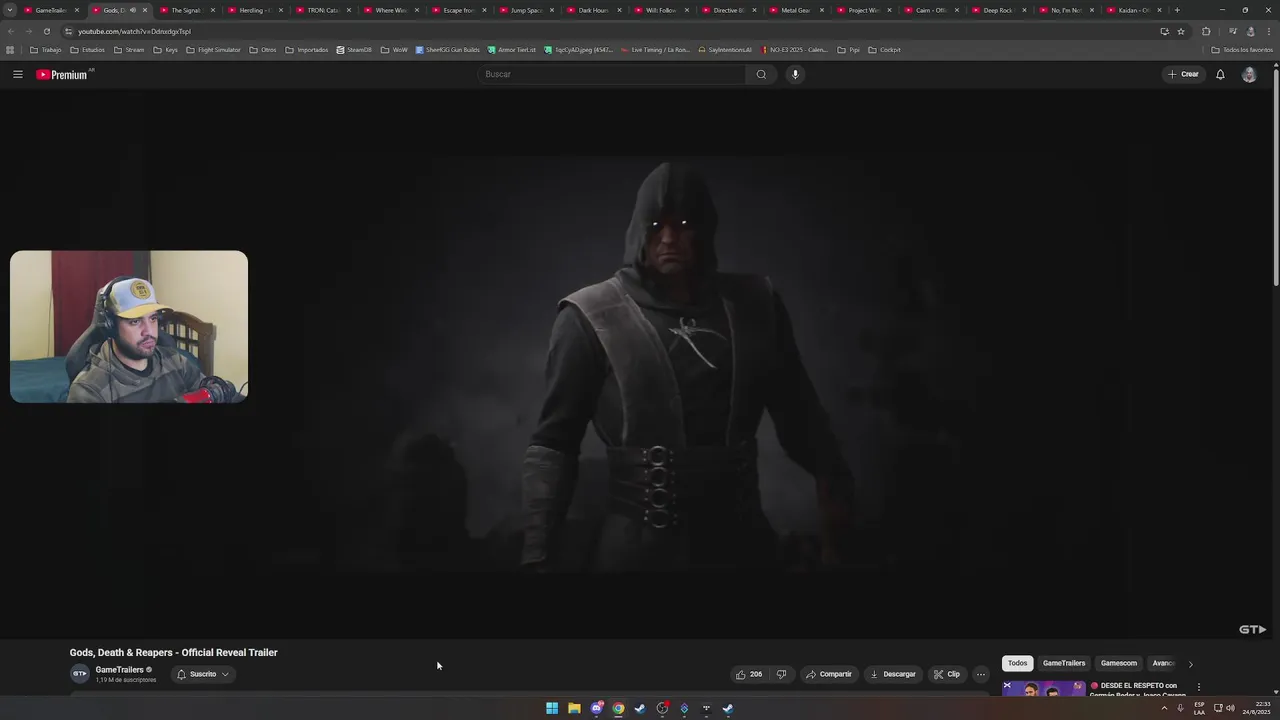This screenshot has height=720, width=1280.
Task: Show more category chips with right arrow
Action: [1190, 664]
